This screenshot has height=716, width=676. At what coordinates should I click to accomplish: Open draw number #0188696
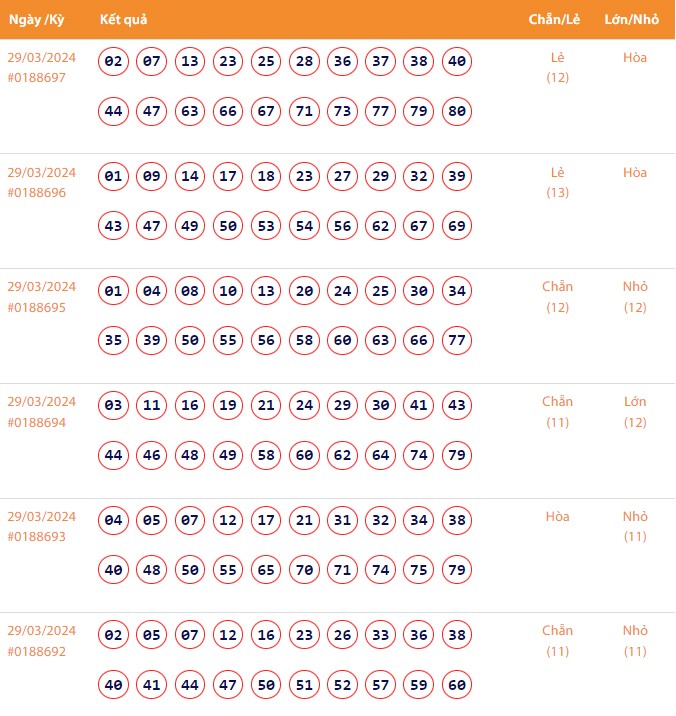[36, 193]
